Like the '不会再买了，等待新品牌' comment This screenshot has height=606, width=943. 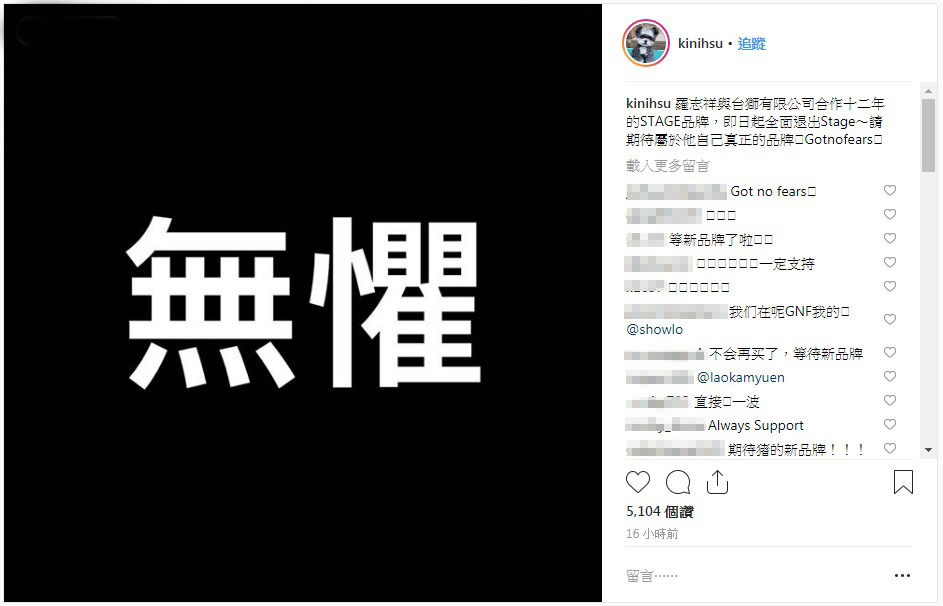[889, 352]
